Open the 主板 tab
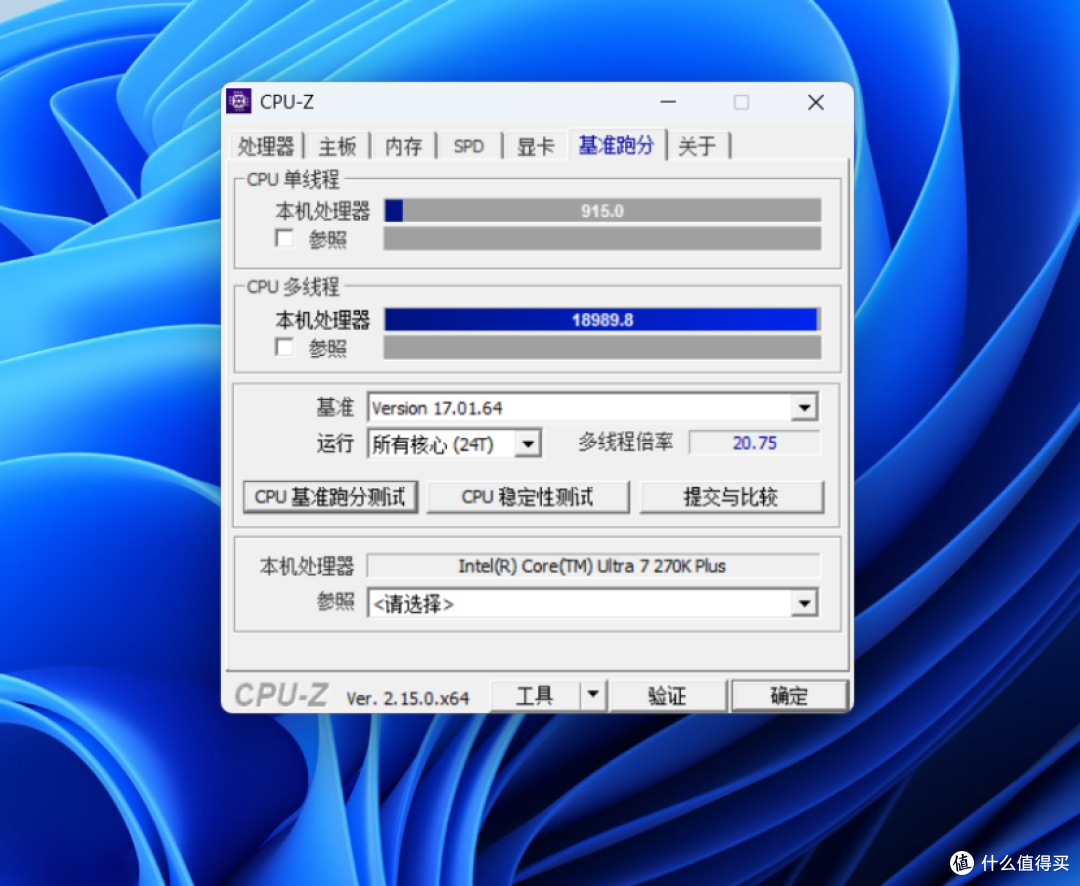 tap(338, 146)
